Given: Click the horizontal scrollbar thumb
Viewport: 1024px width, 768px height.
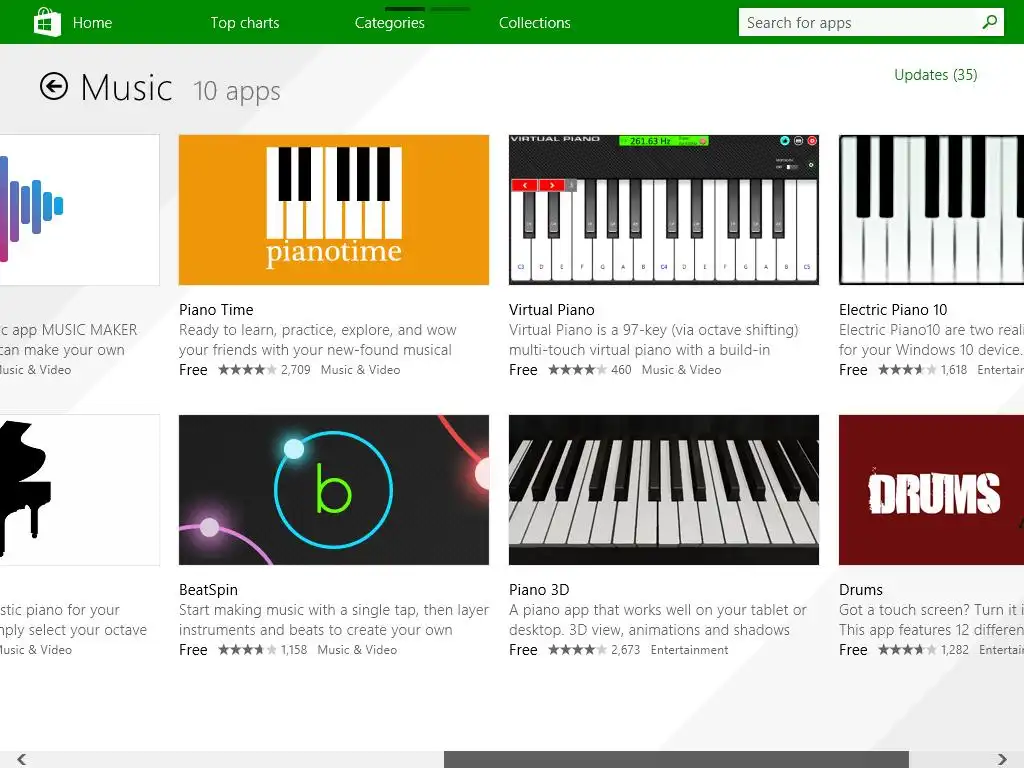Looking at the screenshot, I should pos(676,760).
